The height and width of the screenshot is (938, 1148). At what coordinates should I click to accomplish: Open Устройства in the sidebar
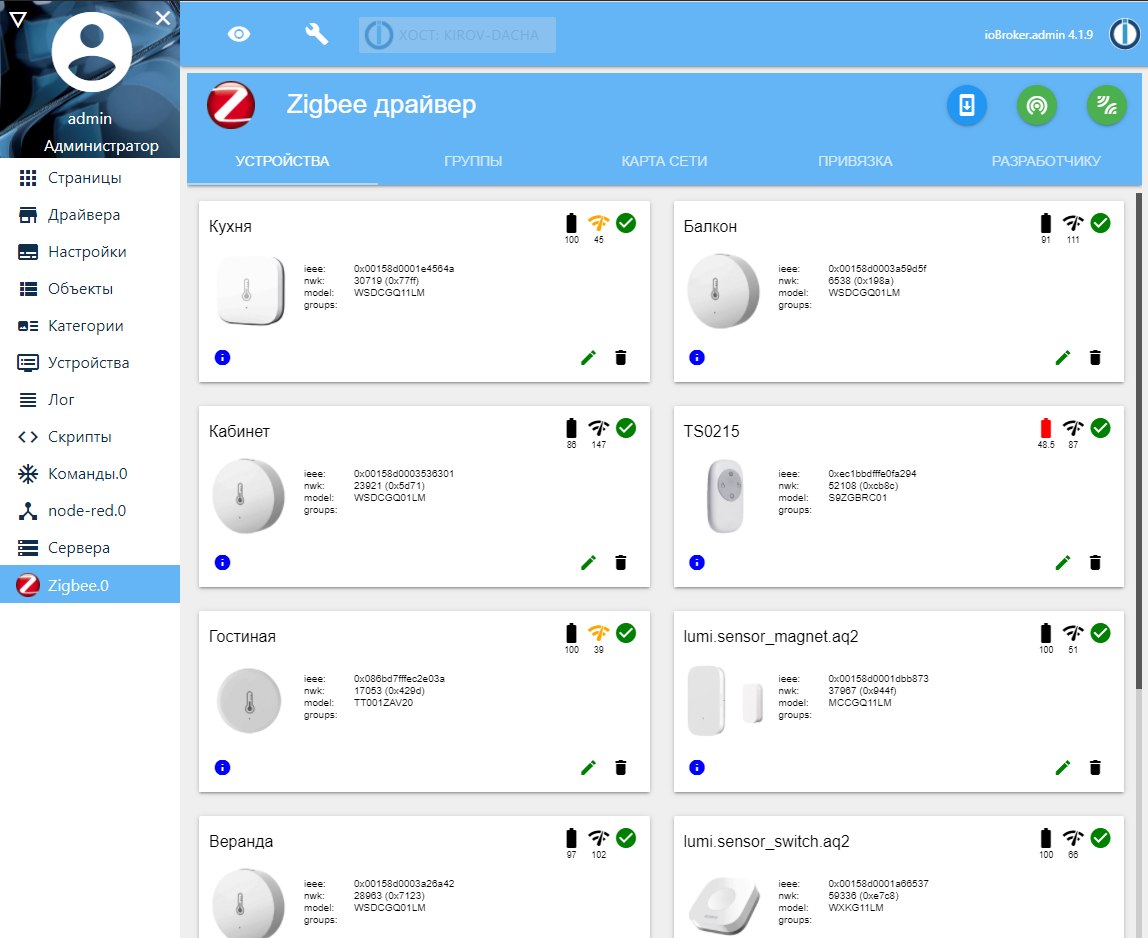tap(90, 362)
